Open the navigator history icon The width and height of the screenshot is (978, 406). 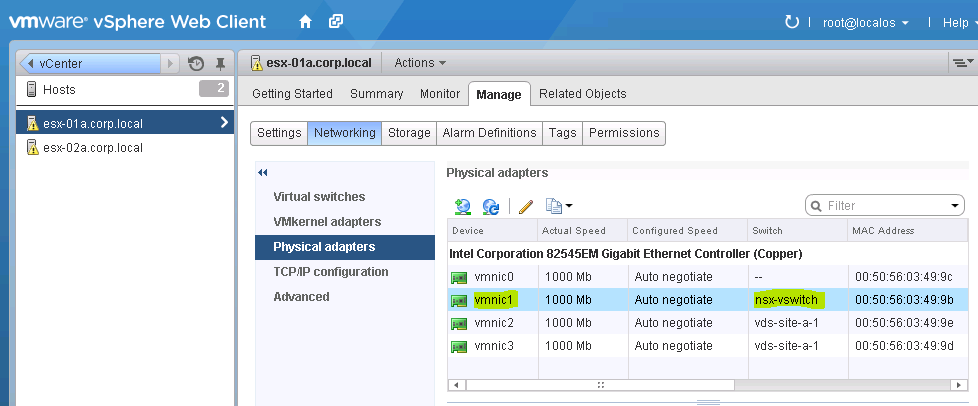196,63
